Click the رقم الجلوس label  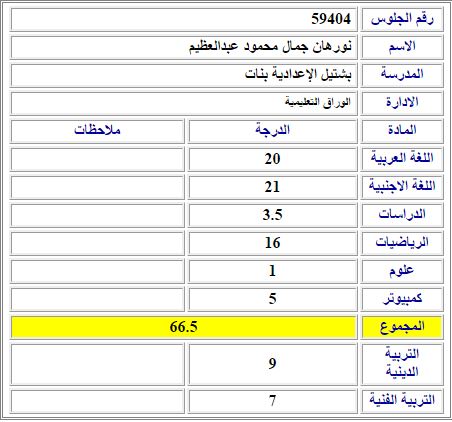[402, 19]
